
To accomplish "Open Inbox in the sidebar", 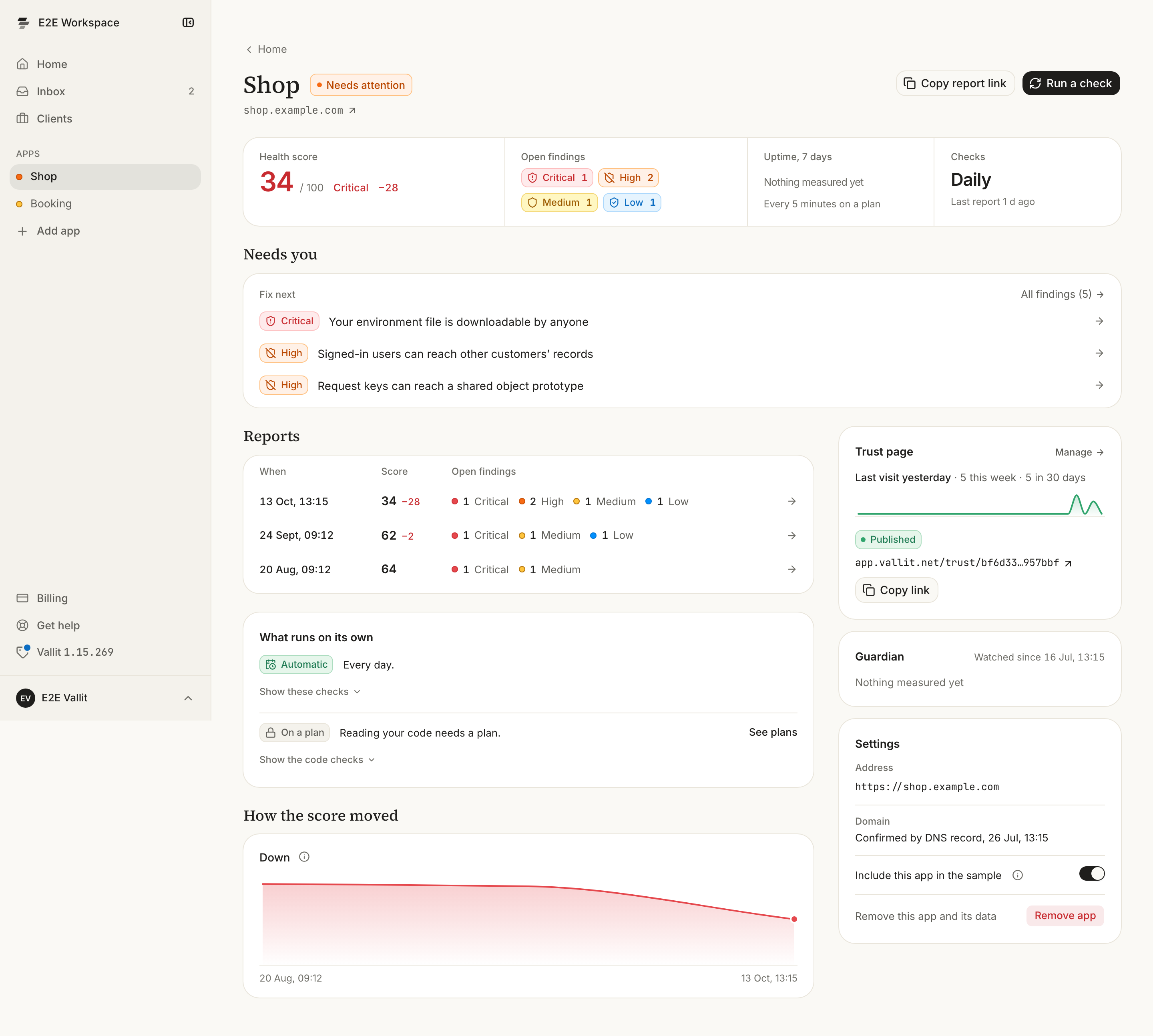I will [x=105, y=92].
